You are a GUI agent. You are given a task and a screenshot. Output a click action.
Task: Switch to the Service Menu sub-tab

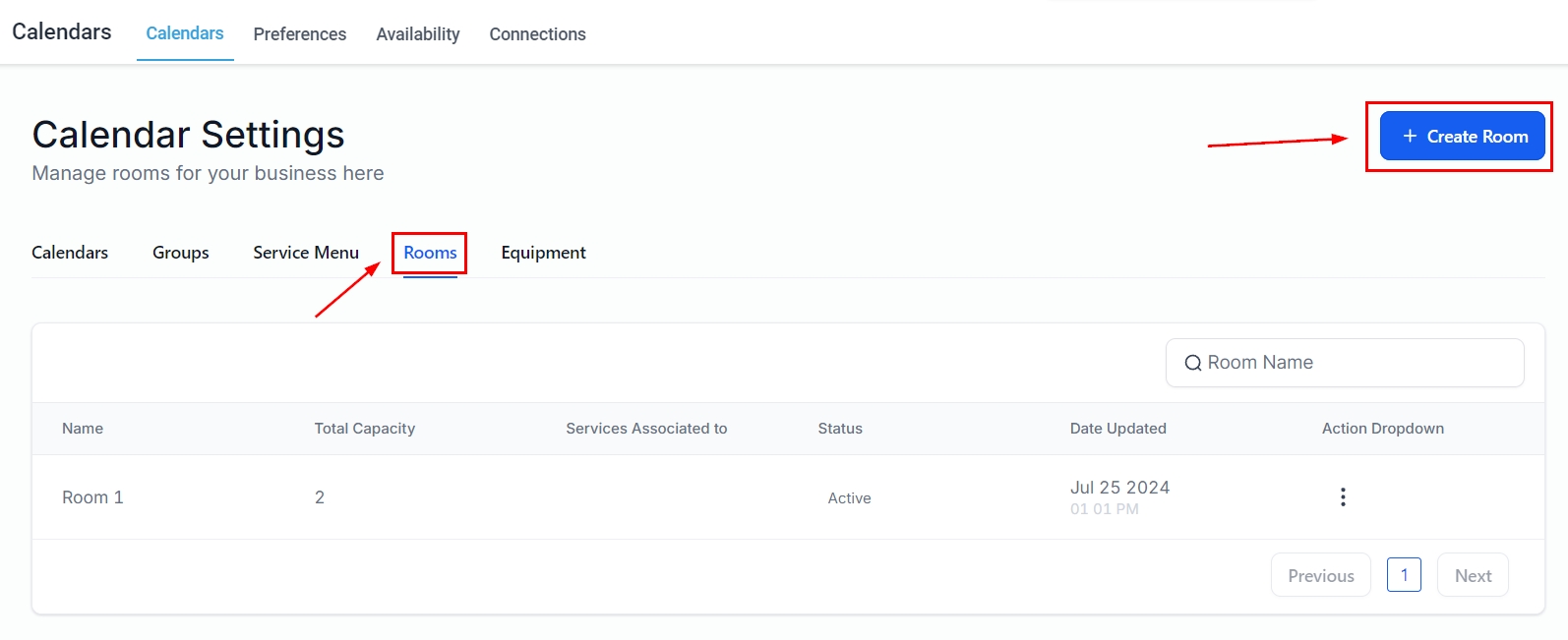[306, 253]
